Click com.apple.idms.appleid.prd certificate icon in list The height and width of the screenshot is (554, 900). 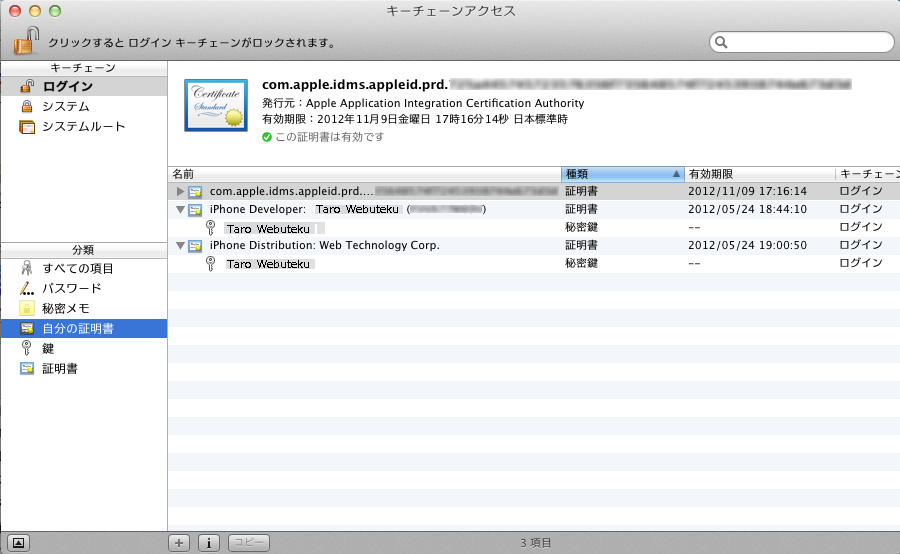point(195,192)
